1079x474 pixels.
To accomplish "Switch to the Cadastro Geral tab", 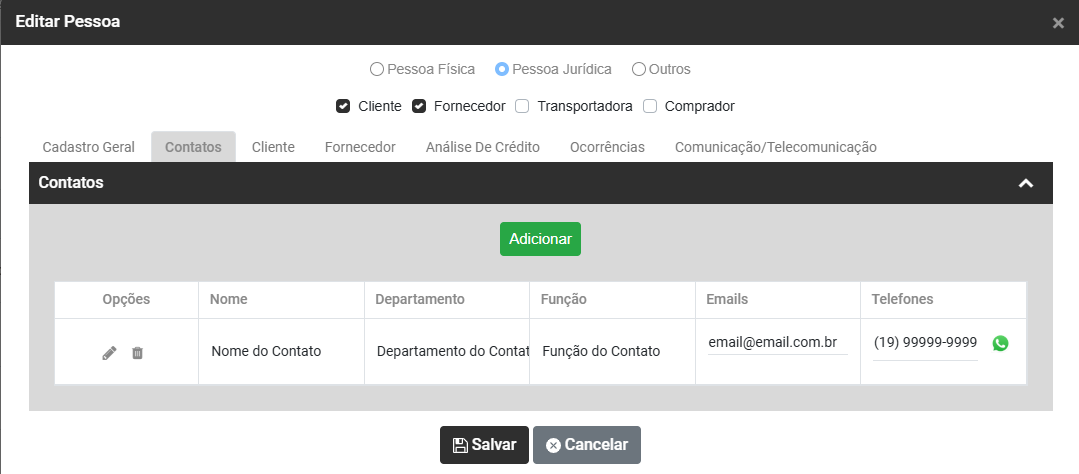I will pyautogui.click(x=88, y=147).
